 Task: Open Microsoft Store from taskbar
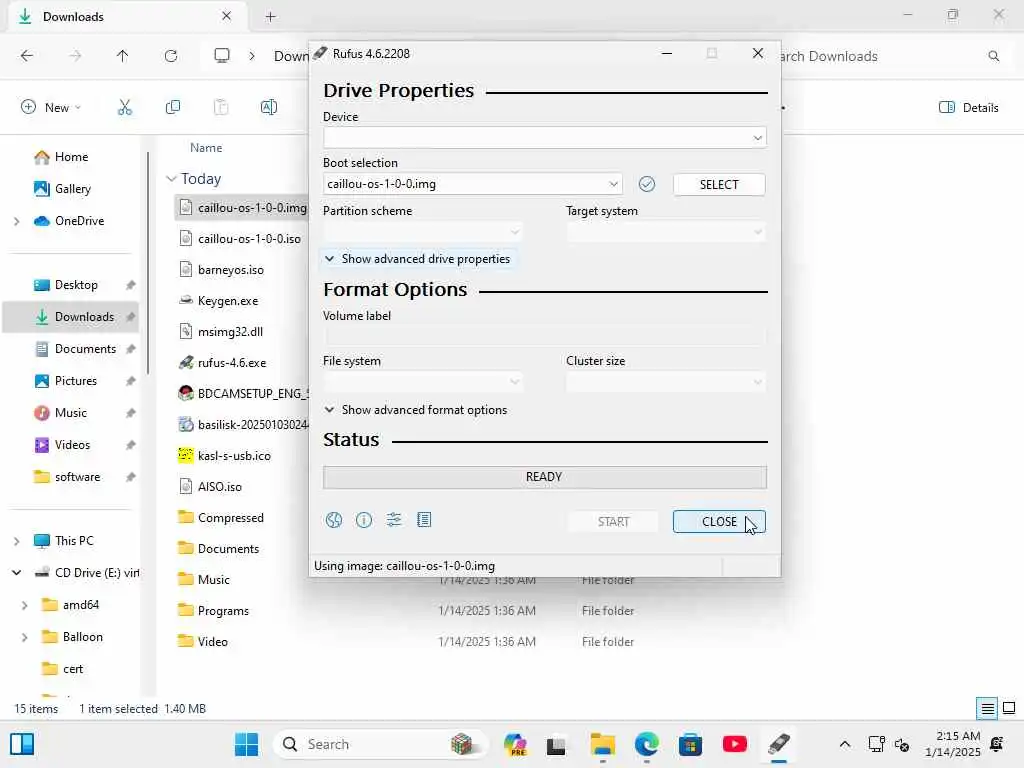coord(690,744)
